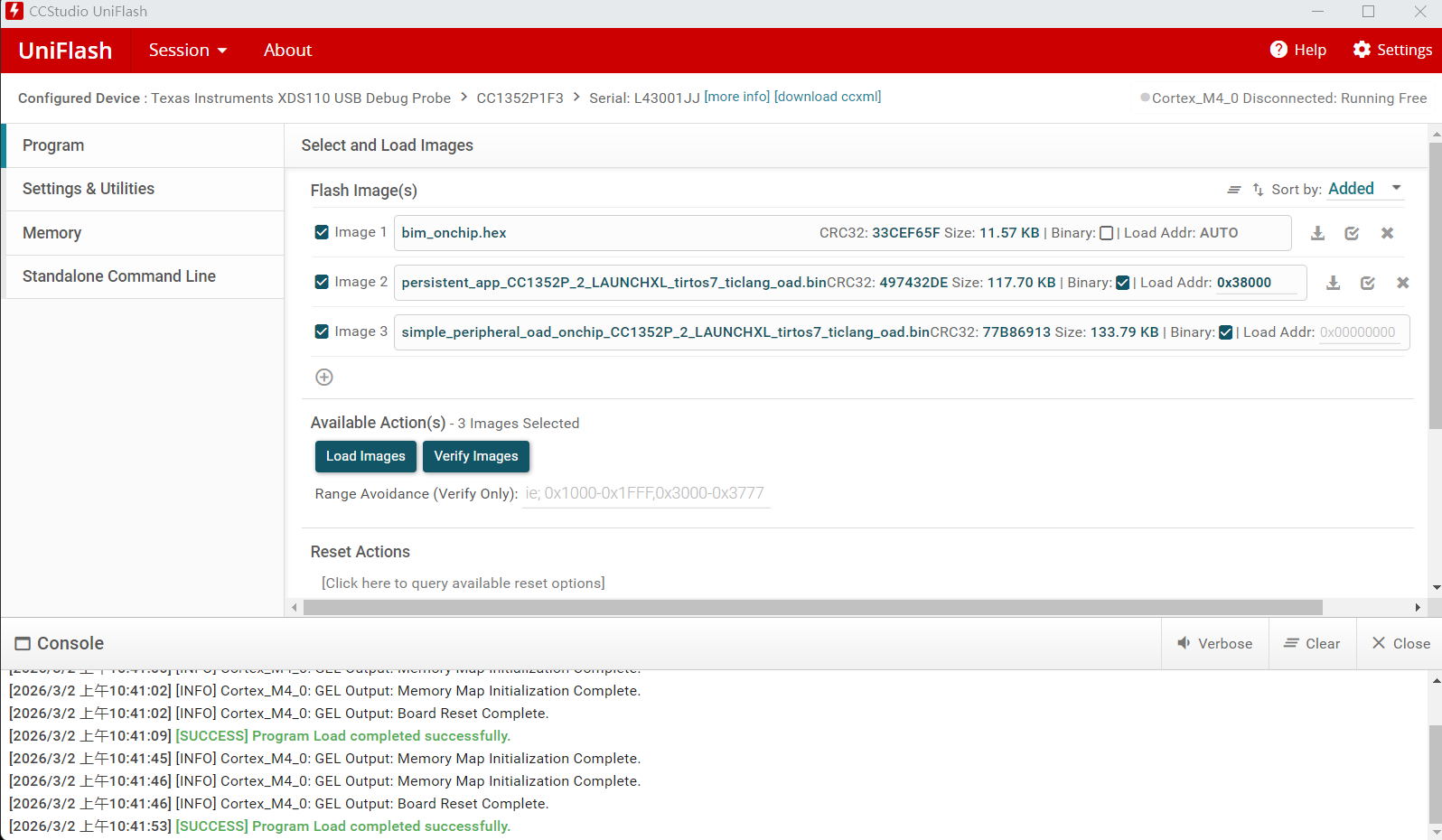Click the simple_peripheral_oad_onchip file name
Screen dimensions: 1442x840
point(665,332)
